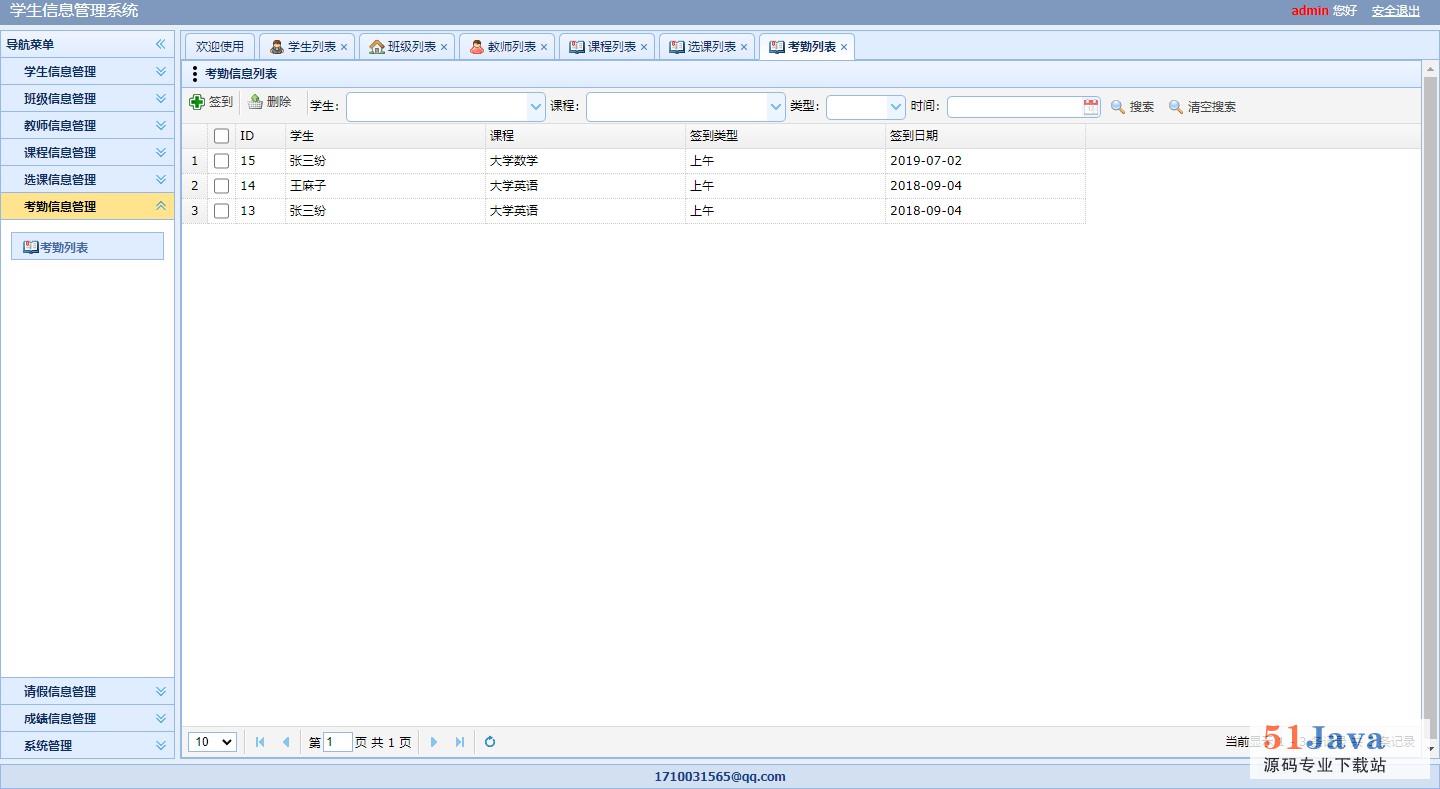Close the 选课列表 tab
The height and width of the screenshot is (789, 1440).
coord(744,47)
